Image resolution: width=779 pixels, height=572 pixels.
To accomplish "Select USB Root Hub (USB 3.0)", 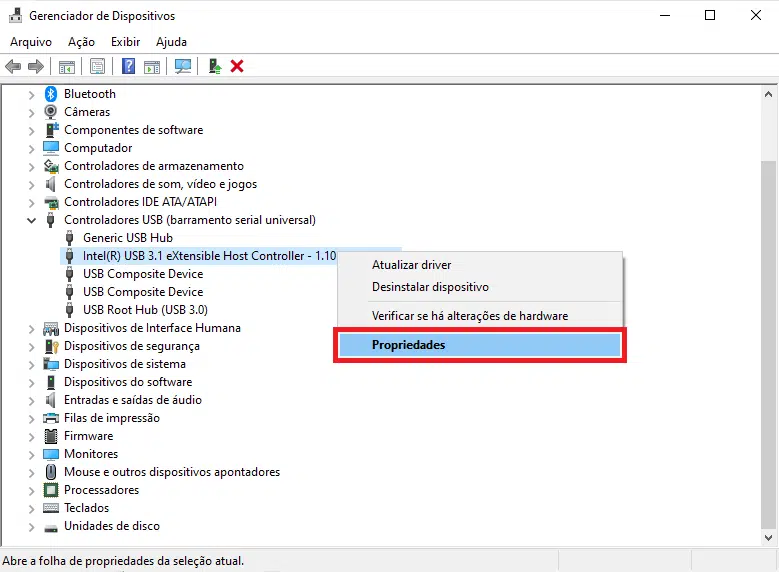I will pyautogui.click(x=145, y=310).
